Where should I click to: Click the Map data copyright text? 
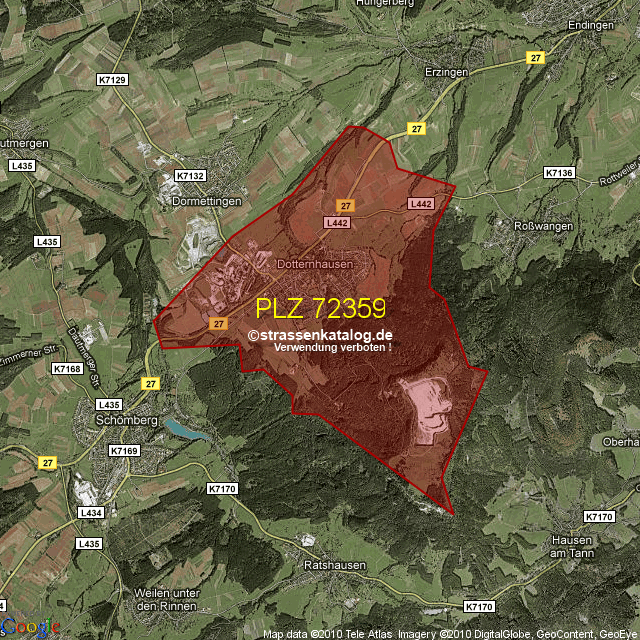[450, 634]
